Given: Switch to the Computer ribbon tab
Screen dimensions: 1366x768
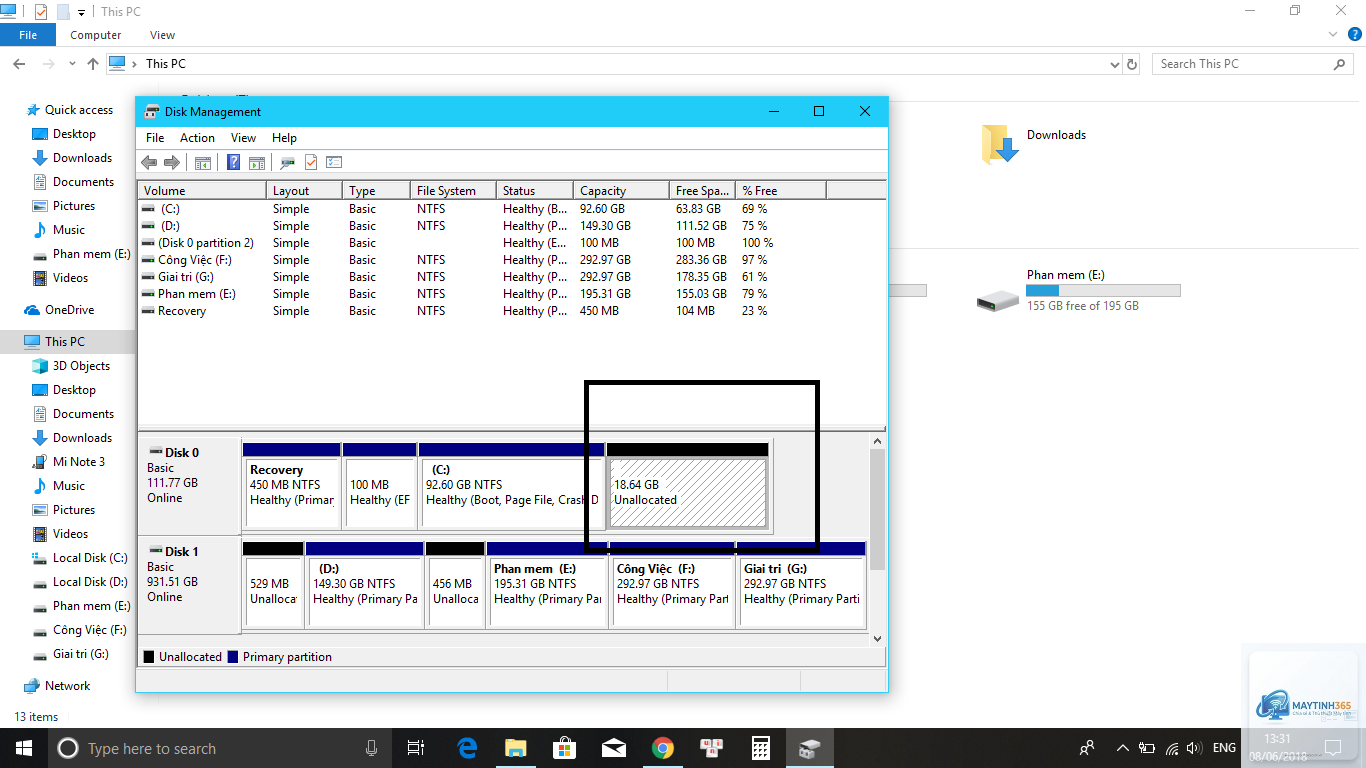Looking at the screenshot, I should click(x=96, y=35).
